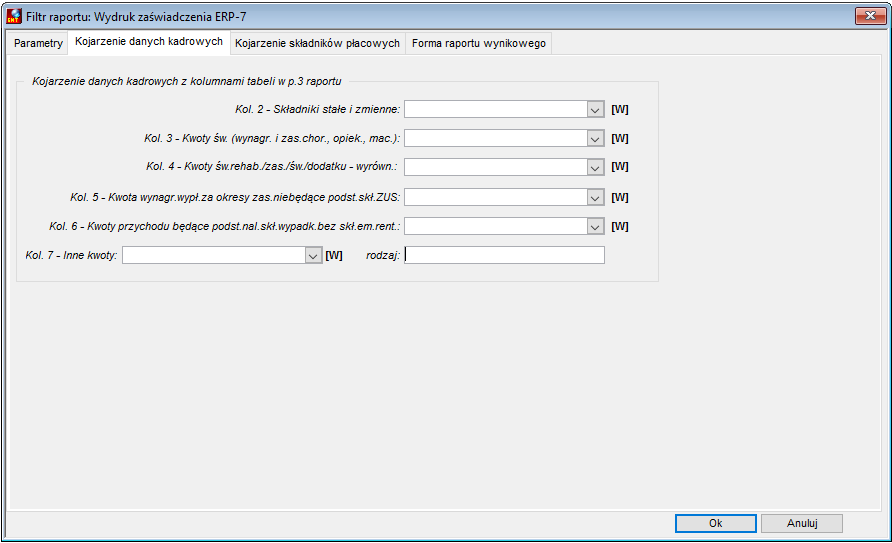Expand the Kol. 7 Inne kwoty dropdown
Screen dimensions: 892x543
point(313,255)
